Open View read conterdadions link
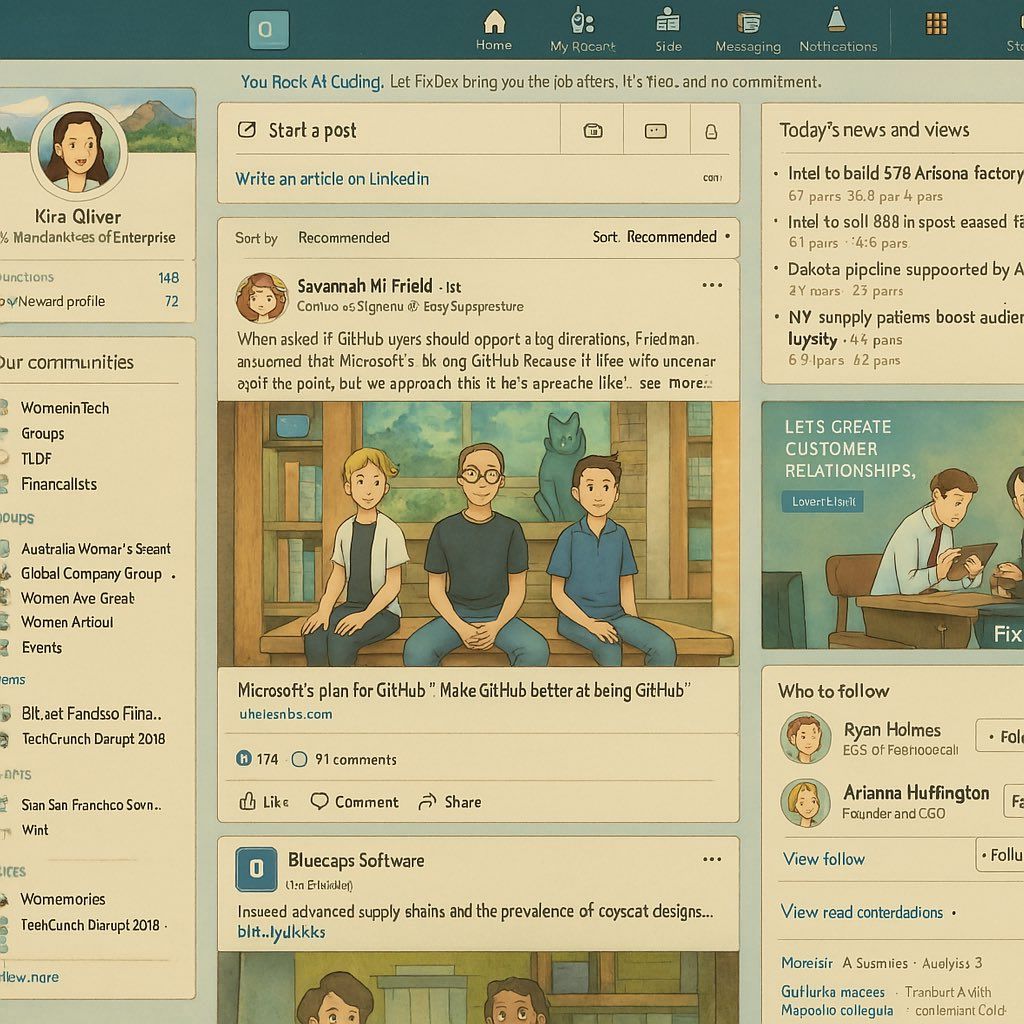The height and width of the screenshot is (1024, 1024). pos(861,912)
